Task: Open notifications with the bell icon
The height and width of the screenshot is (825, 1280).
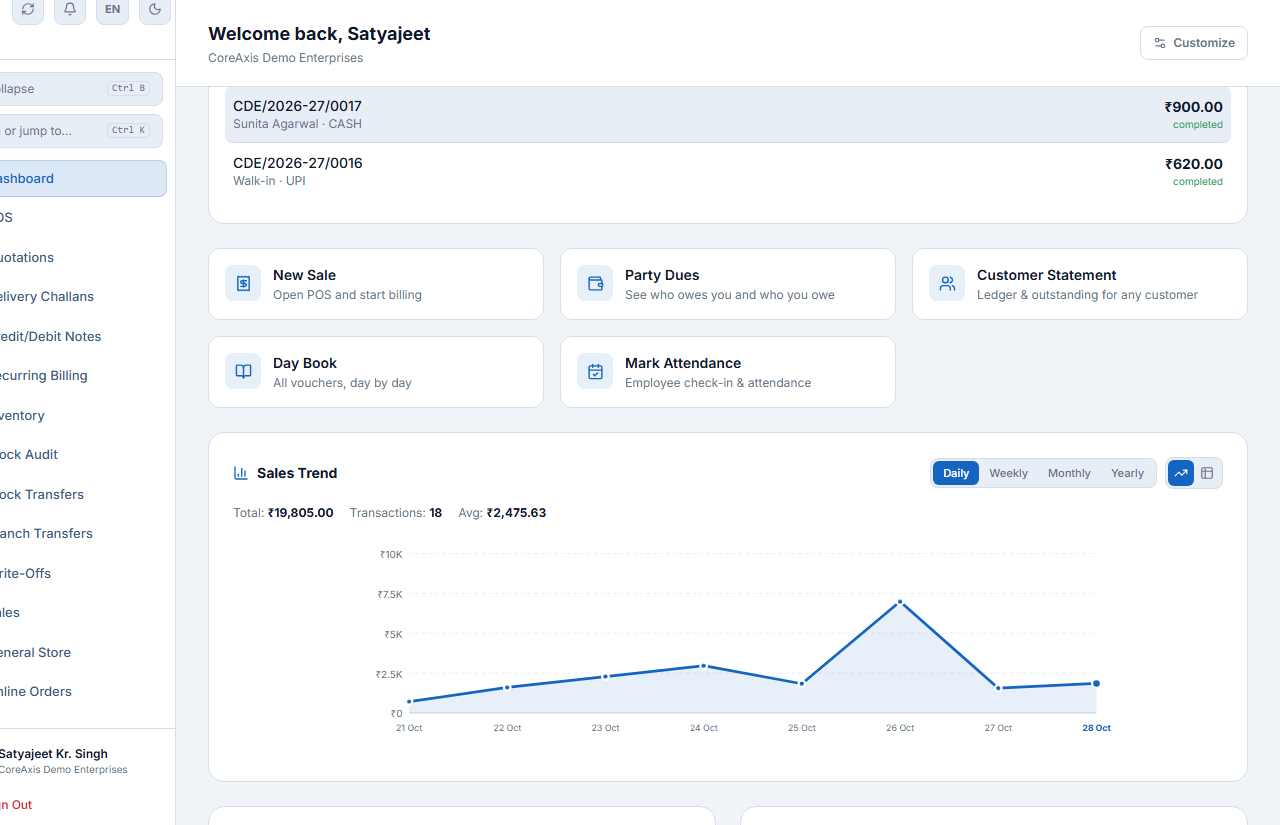Action: coord(70,9)
